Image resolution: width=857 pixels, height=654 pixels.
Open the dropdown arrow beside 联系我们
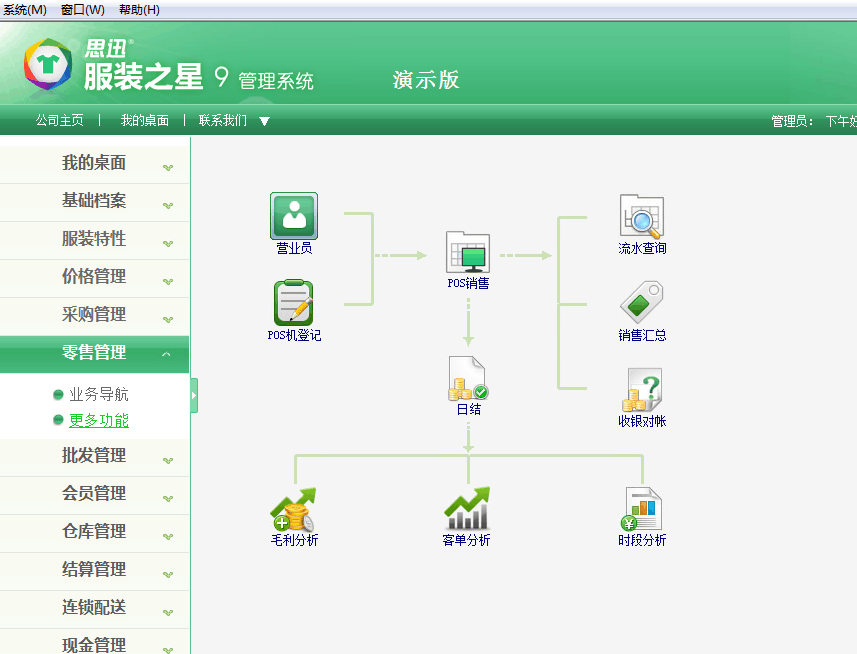pos(265,121)
